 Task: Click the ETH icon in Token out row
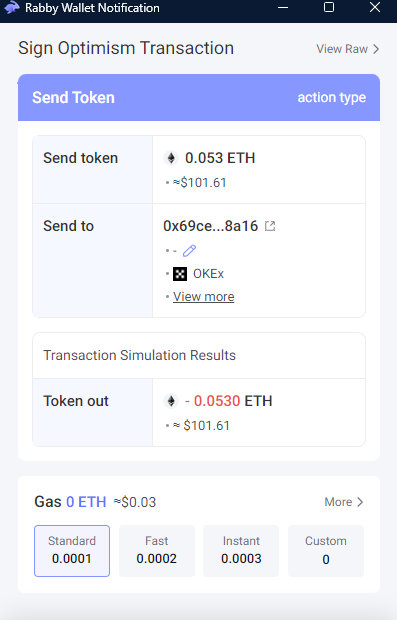coord(171,401)
